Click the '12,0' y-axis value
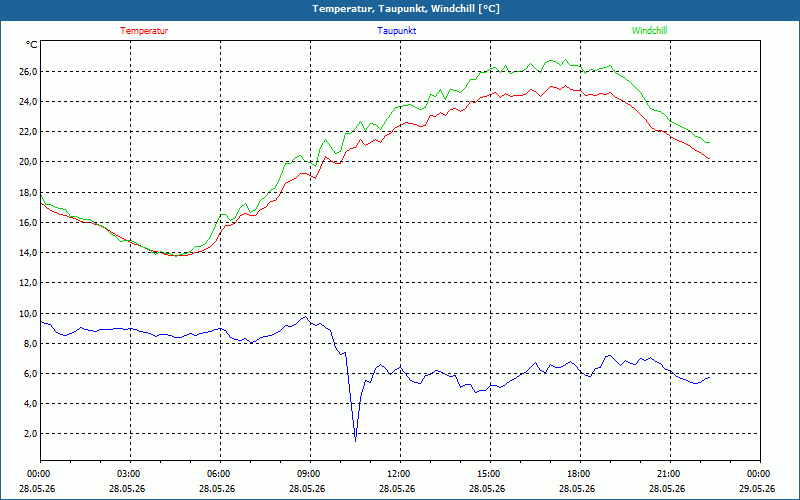The image size is (800, 500). [x=29, y=283]
